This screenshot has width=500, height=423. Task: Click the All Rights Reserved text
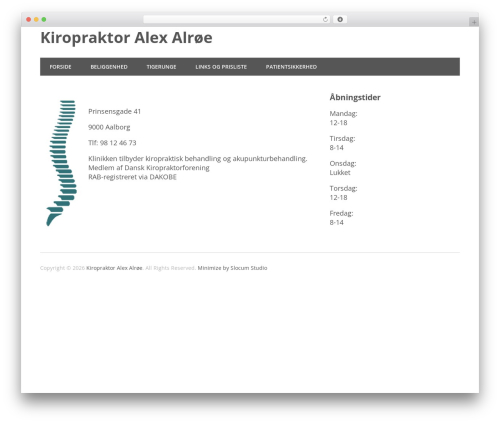170,268
